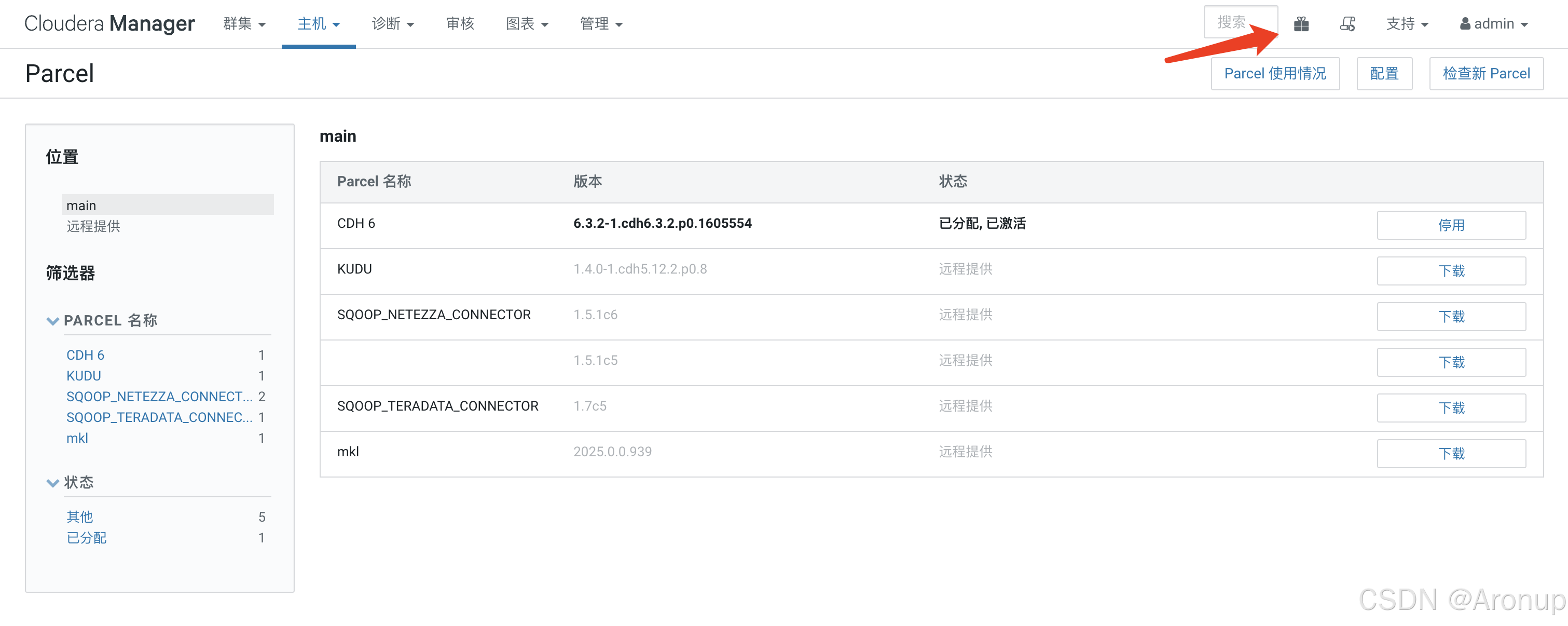Viewport: 1568px width, 626px height.
Task: Download the mkl parcel
Action: [x=1451, y=454]
